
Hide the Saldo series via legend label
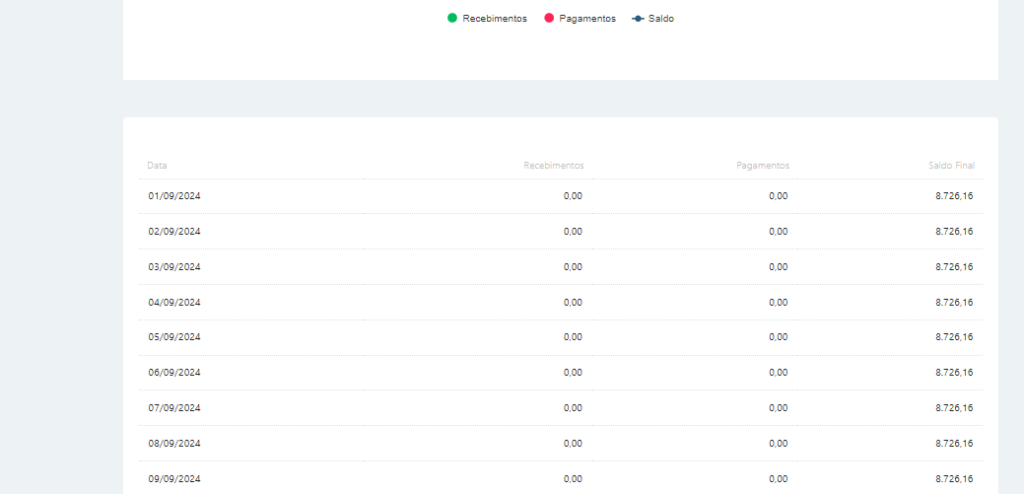[661, 18]
